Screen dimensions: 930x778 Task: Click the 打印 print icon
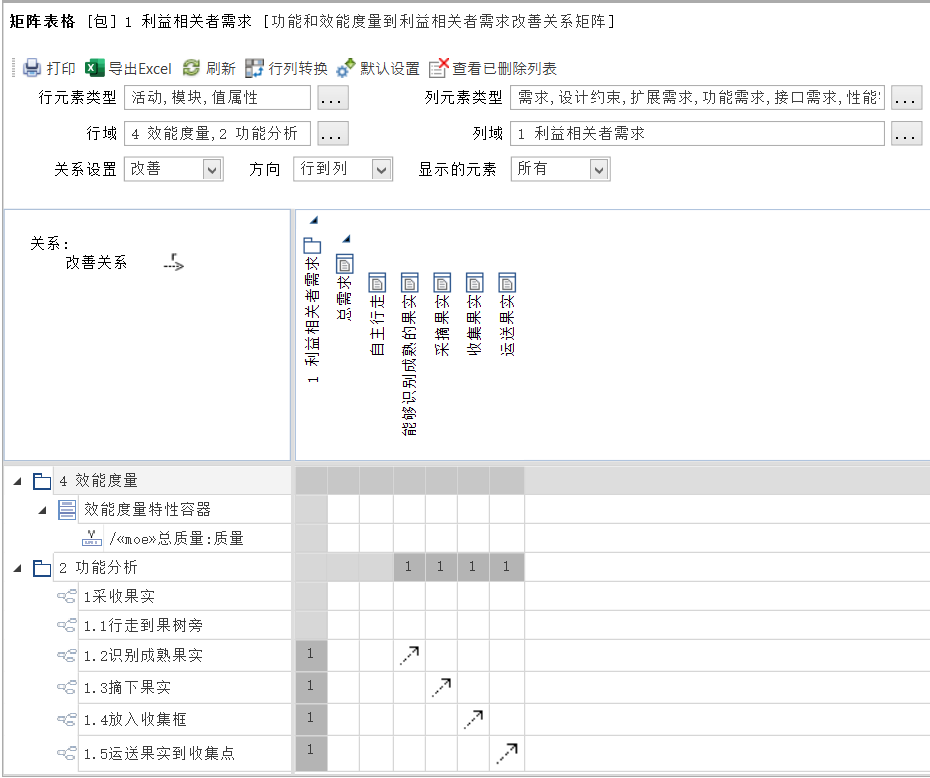[31, 68]
